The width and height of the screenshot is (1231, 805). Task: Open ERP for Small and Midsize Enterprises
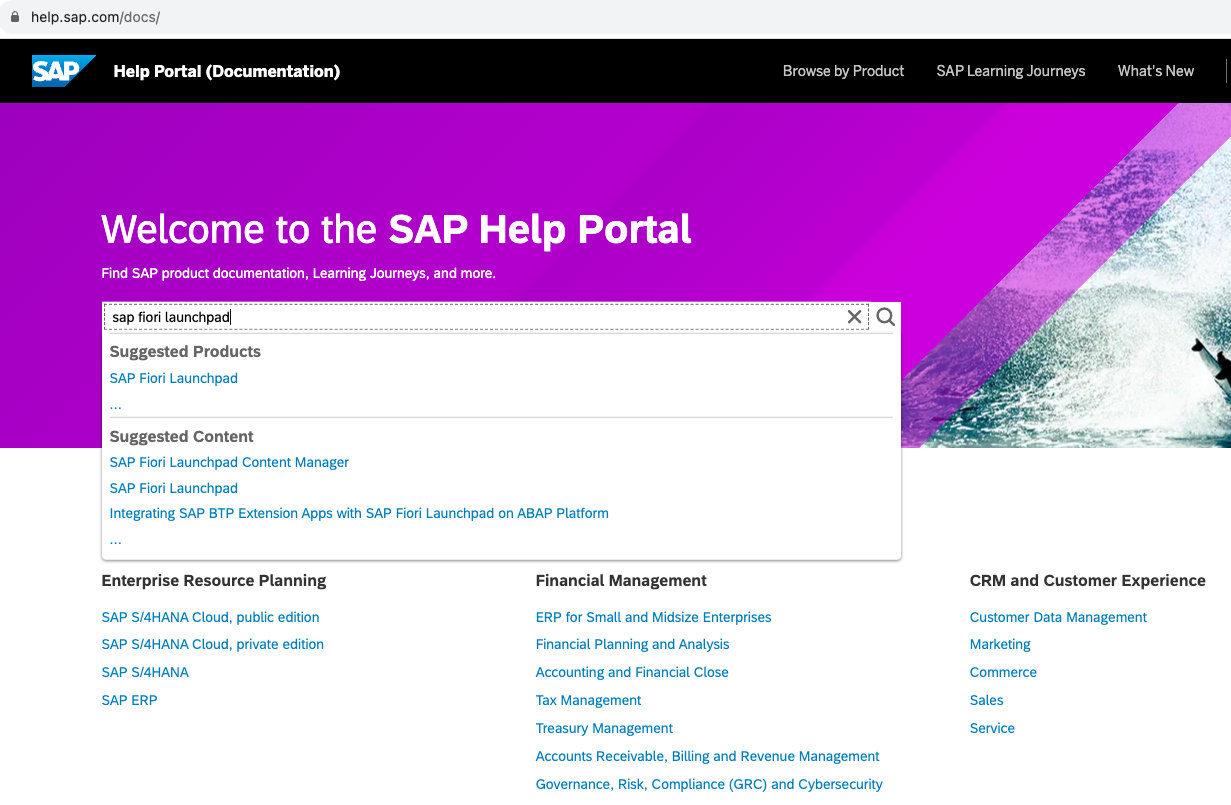654,617
